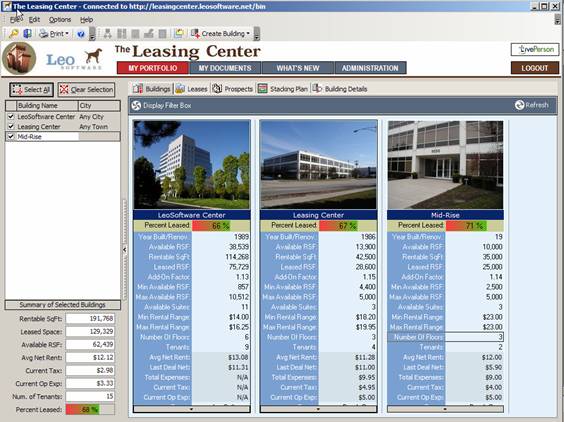Click the Clear Selection button
The image size is (564, 422).
pos(86,90)
